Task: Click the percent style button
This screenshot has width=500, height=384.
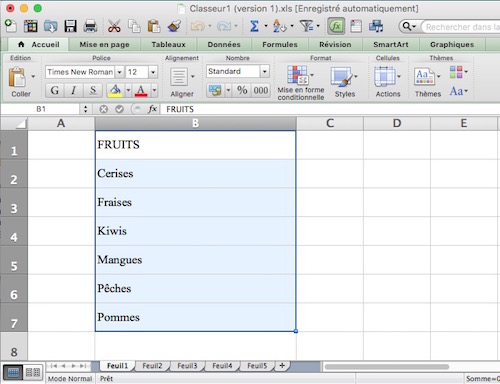Action: [242, 90]
